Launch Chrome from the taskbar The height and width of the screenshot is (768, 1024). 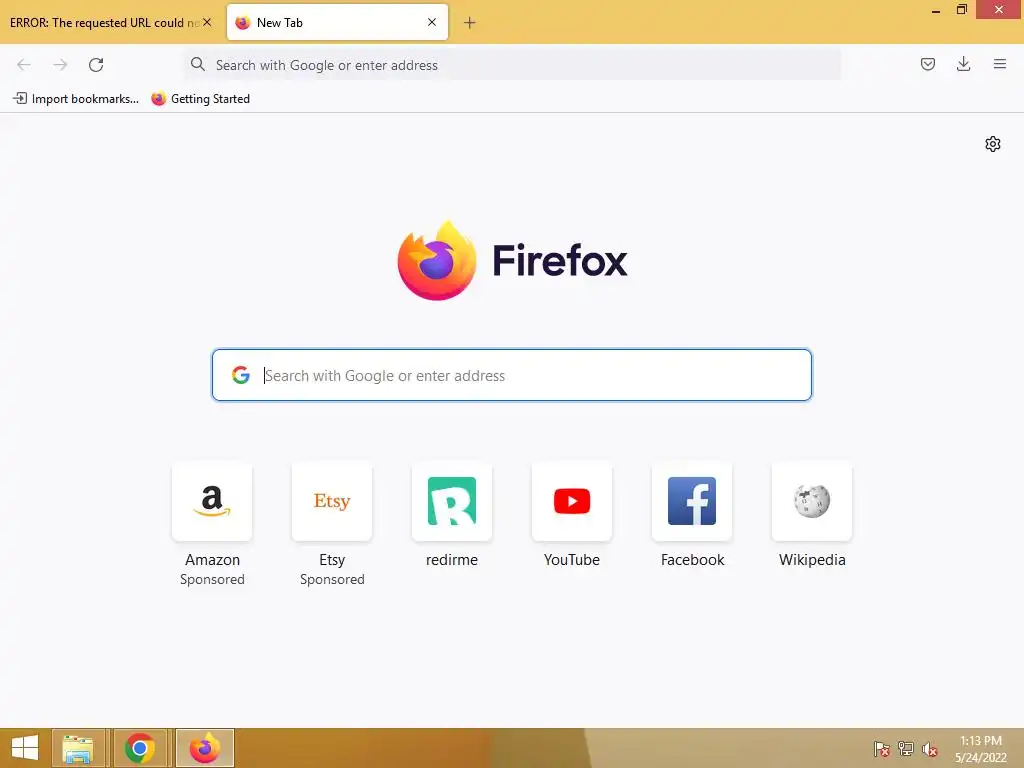140,748
